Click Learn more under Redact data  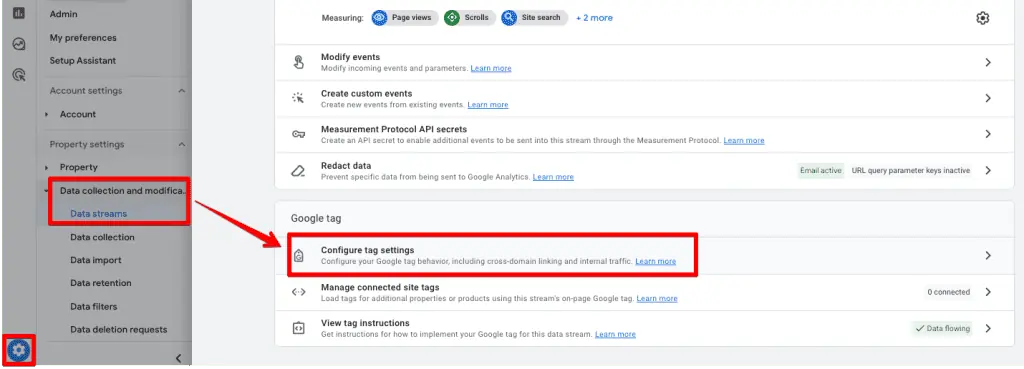(x=553, y=177)
